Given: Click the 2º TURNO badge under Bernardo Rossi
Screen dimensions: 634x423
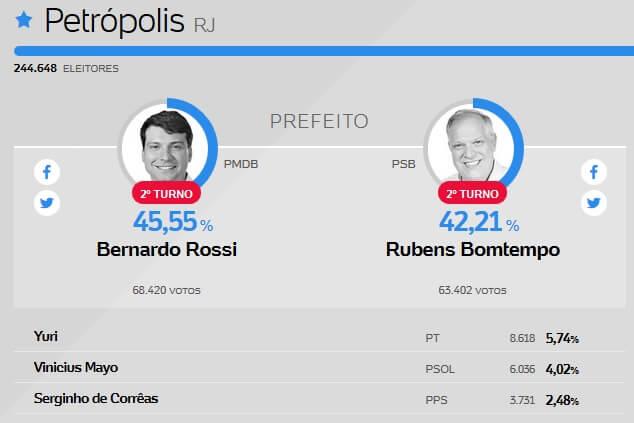Looking at the screenshot, I should (166, 194).
